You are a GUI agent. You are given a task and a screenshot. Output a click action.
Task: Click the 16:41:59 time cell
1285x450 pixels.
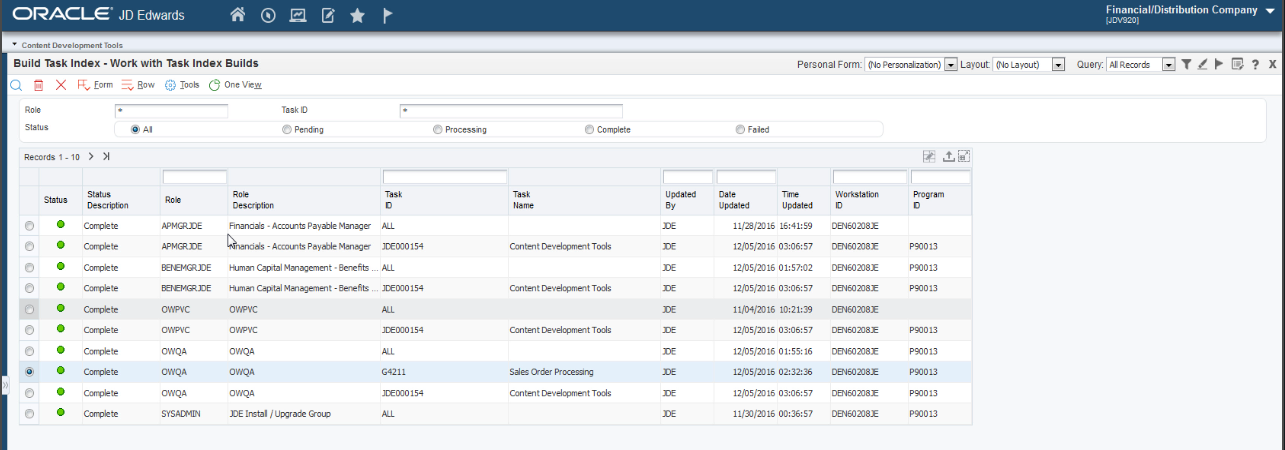(x=804, y=225)
